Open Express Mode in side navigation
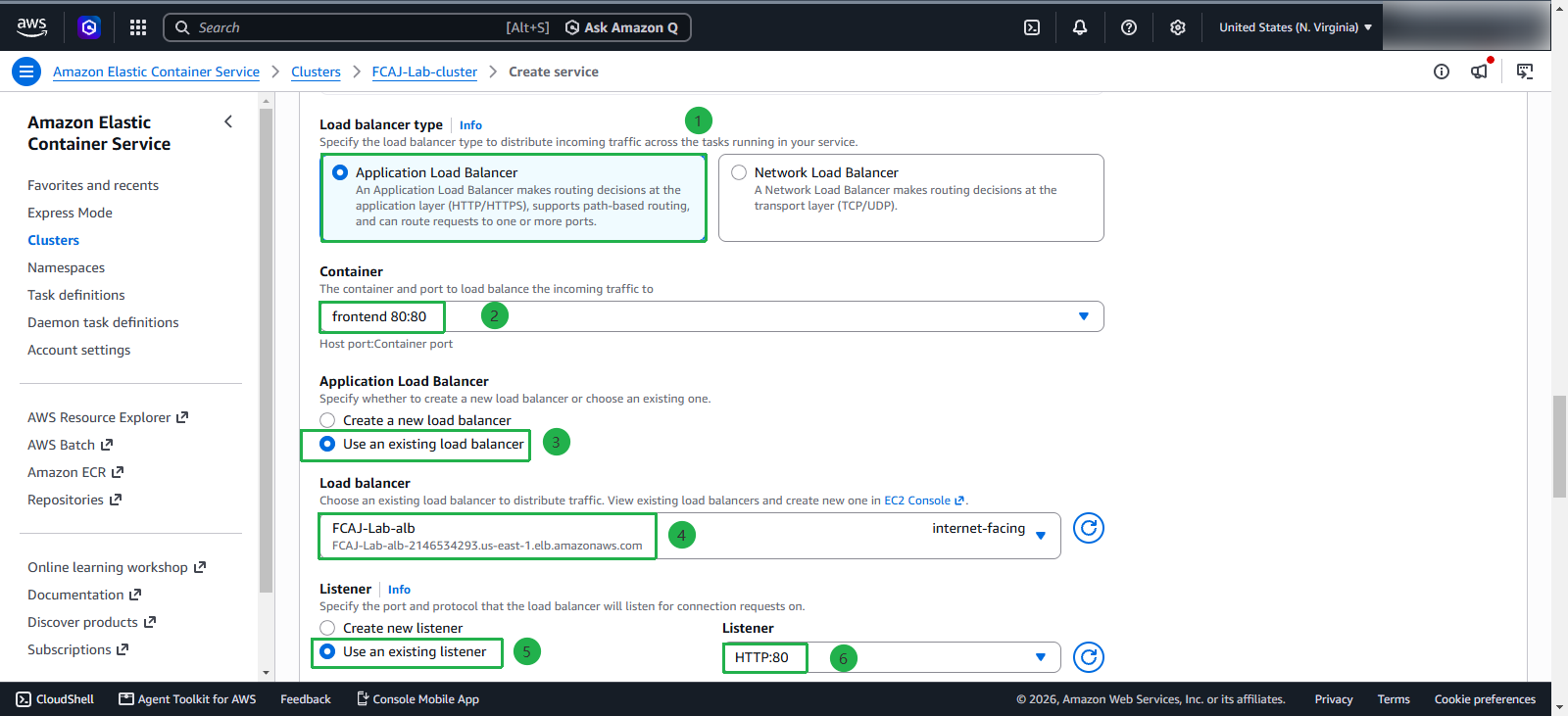Viewport: 1568px width, 716px height. pos(70,213)
